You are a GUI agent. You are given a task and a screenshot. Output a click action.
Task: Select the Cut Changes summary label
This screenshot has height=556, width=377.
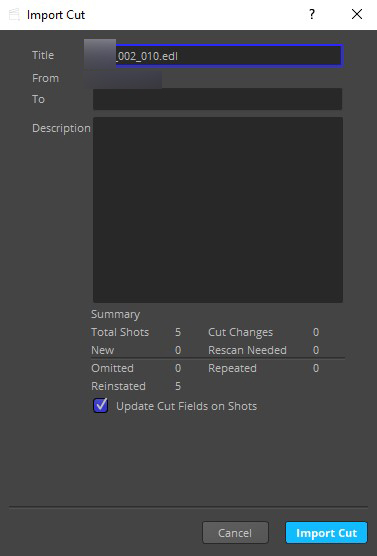point(240,332)
